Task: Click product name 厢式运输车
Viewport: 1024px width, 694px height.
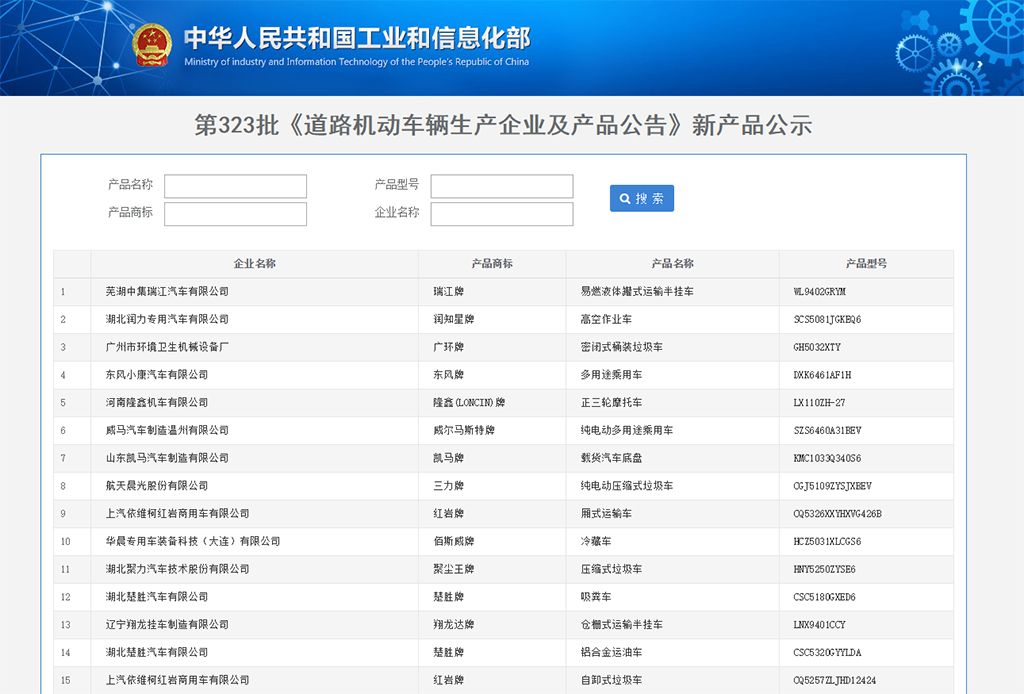Action: tap(606, 513)
